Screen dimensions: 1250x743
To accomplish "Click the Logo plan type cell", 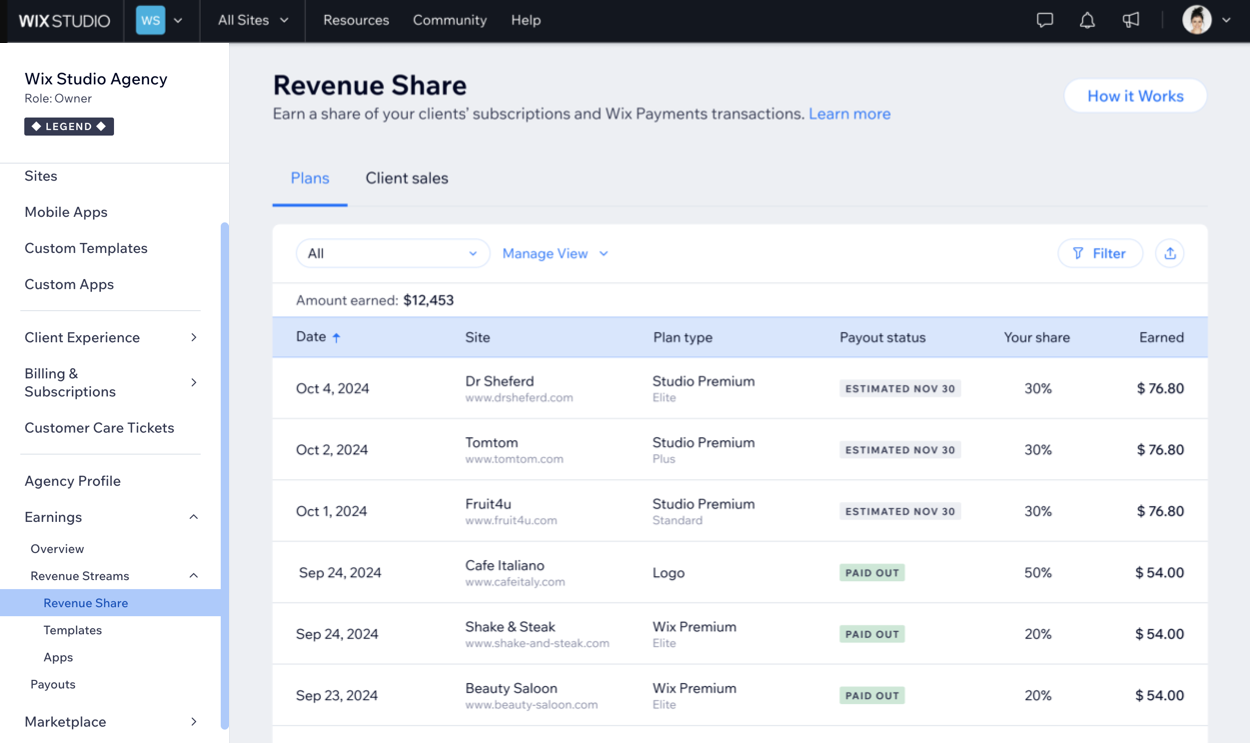I will point(669,573).
